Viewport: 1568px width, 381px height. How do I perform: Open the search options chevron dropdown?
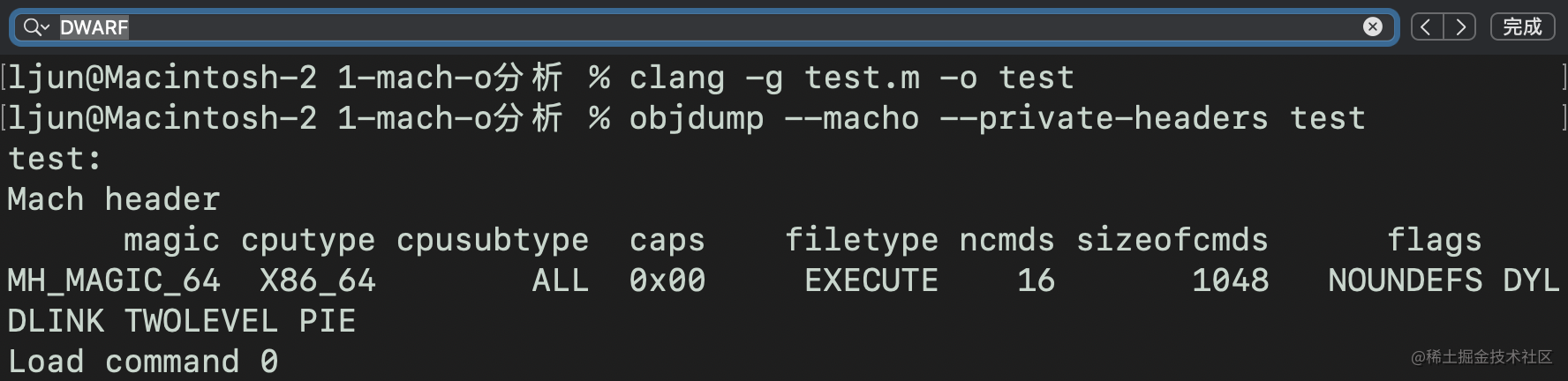point(45,28)
